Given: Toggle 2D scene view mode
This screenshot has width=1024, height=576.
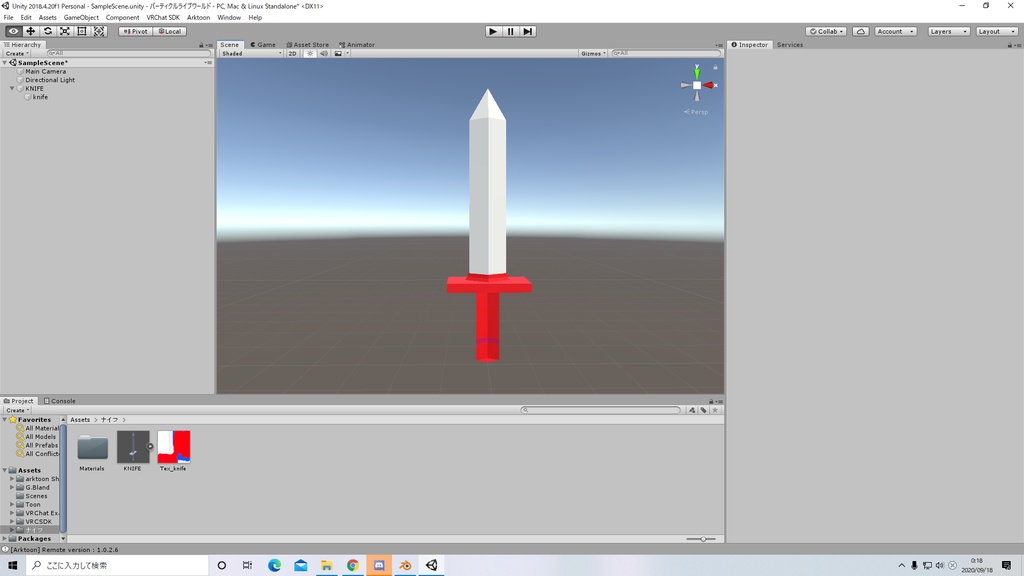Looking at the screenshot, I should [293, 54].
